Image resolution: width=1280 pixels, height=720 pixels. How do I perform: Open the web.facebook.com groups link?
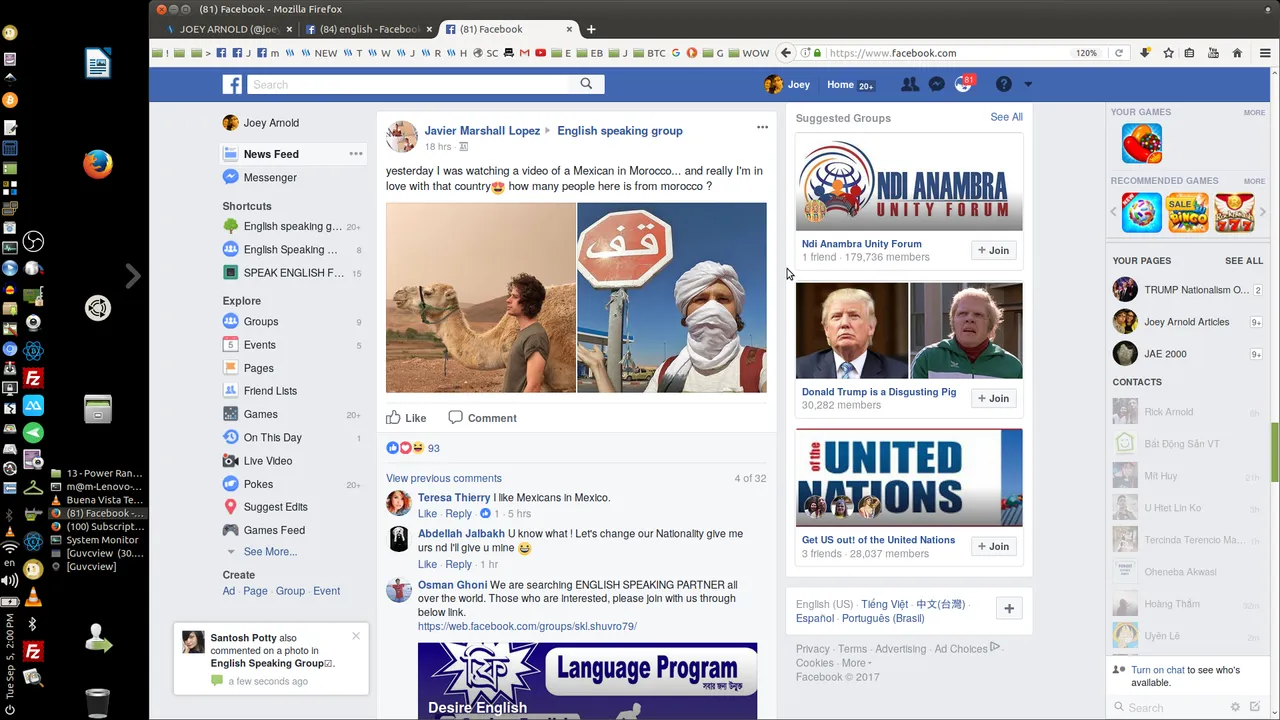pos(527,627)
